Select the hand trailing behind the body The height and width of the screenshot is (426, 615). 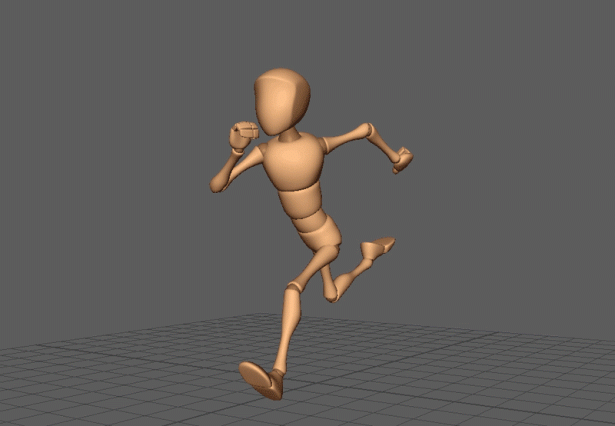coord(402,159)
